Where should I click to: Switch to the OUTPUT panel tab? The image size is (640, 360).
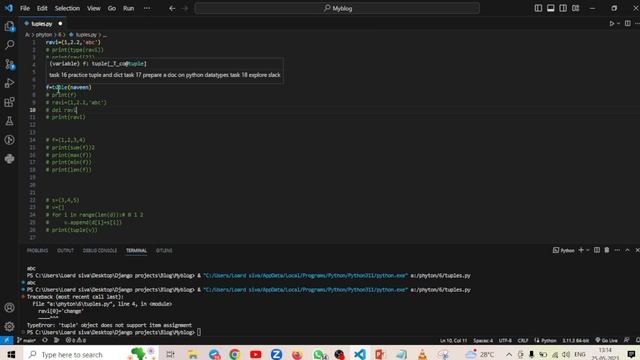click(65, 250)
